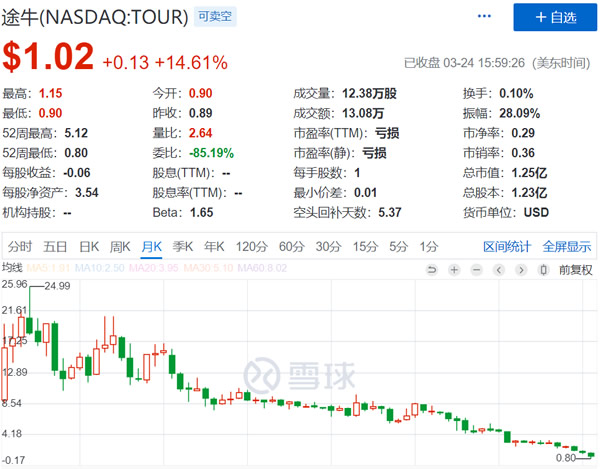
Task: Click the chart reset/undo icon
Action: 431,269
